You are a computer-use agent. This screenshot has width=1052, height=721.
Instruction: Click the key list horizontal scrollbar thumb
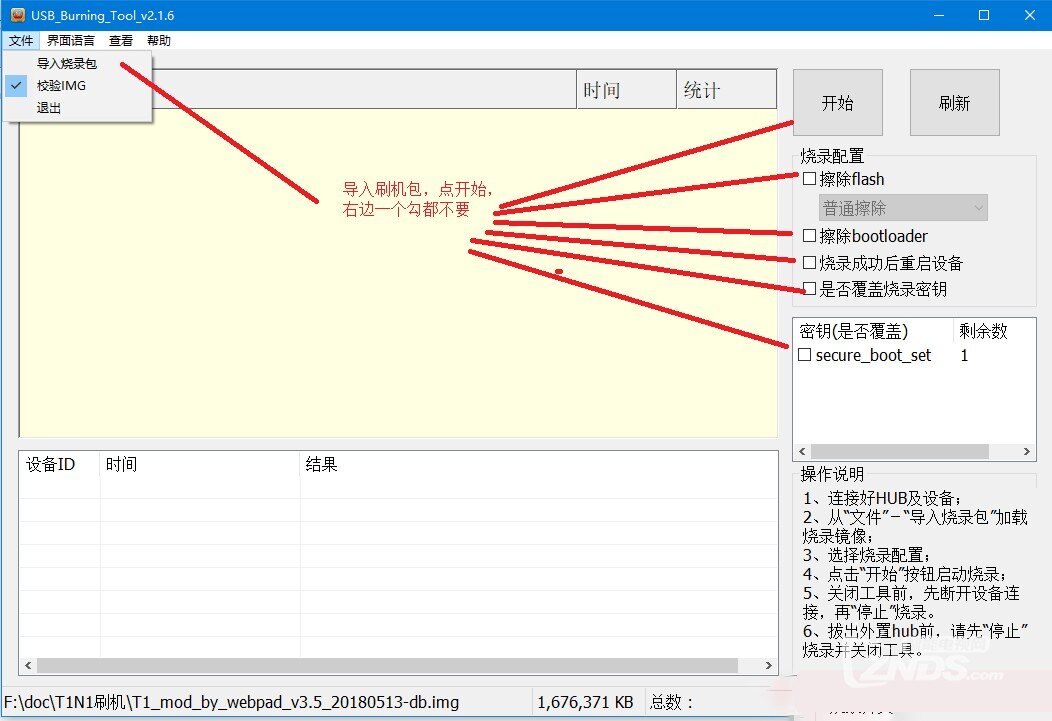point(900,451)
